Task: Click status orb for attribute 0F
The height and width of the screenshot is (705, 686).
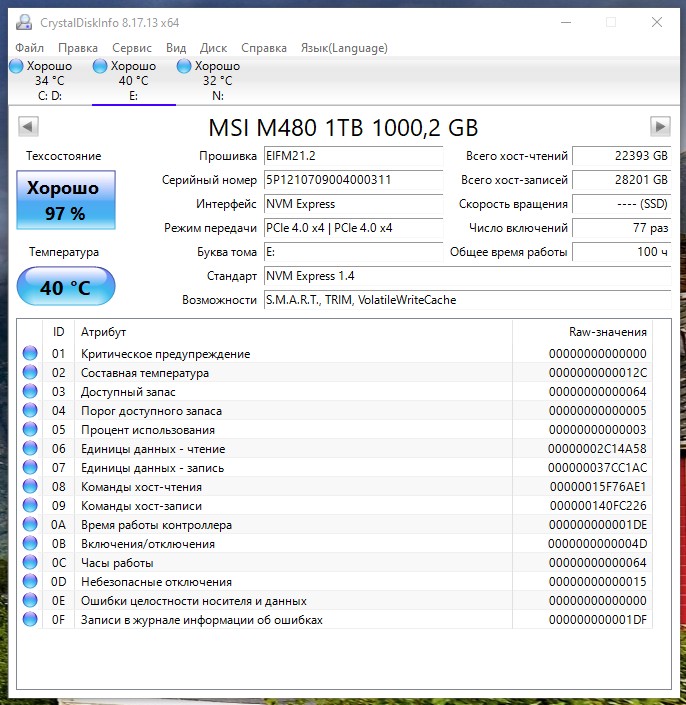Action: (30, 619)
